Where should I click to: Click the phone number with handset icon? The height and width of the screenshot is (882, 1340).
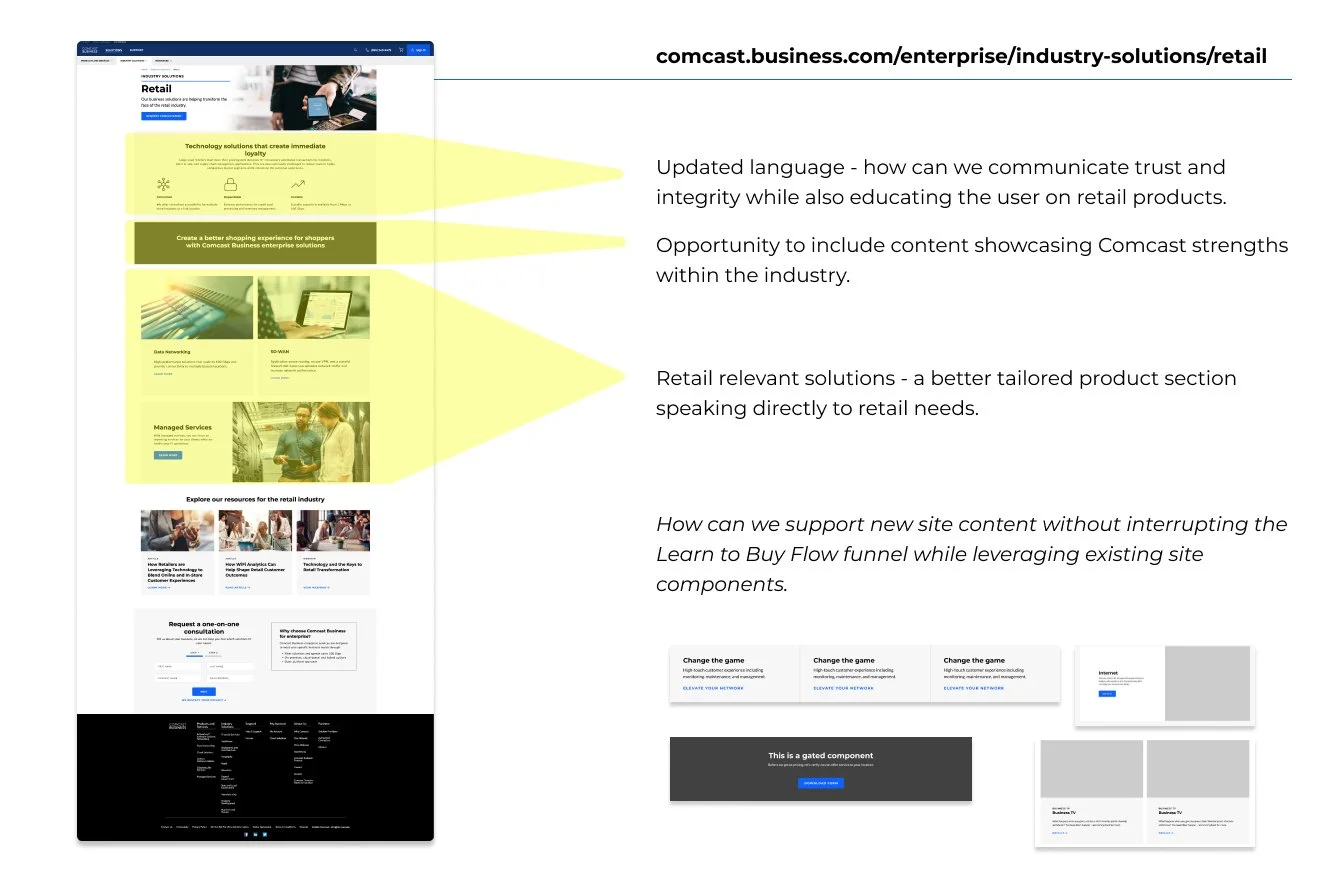click(378, 50)
